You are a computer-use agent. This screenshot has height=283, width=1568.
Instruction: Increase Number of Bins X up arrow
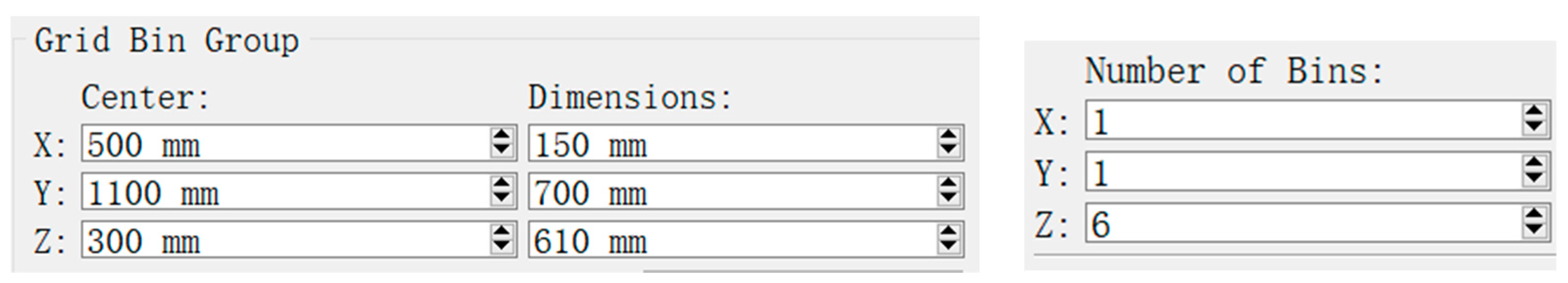coord(1533,113)
